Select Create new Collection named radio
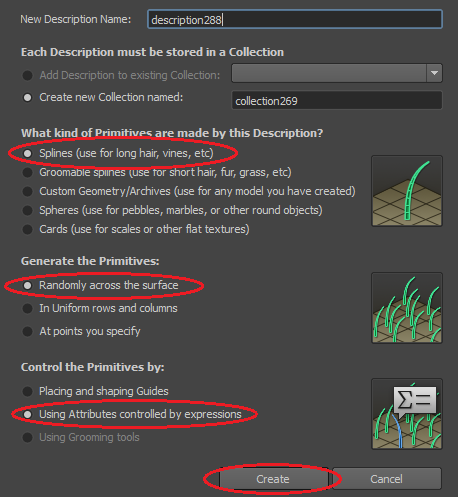Image resolution: width=458 pixels, height=497 pixels. point(27,98)
